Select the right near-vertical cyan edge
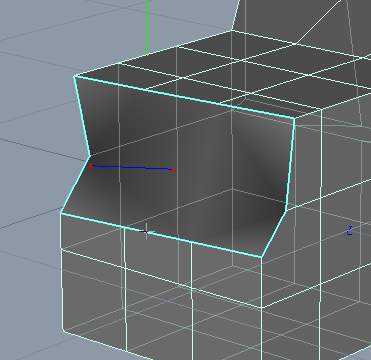Image resolution: width=371 pixels, height=360 pixels. pos(290,164)
